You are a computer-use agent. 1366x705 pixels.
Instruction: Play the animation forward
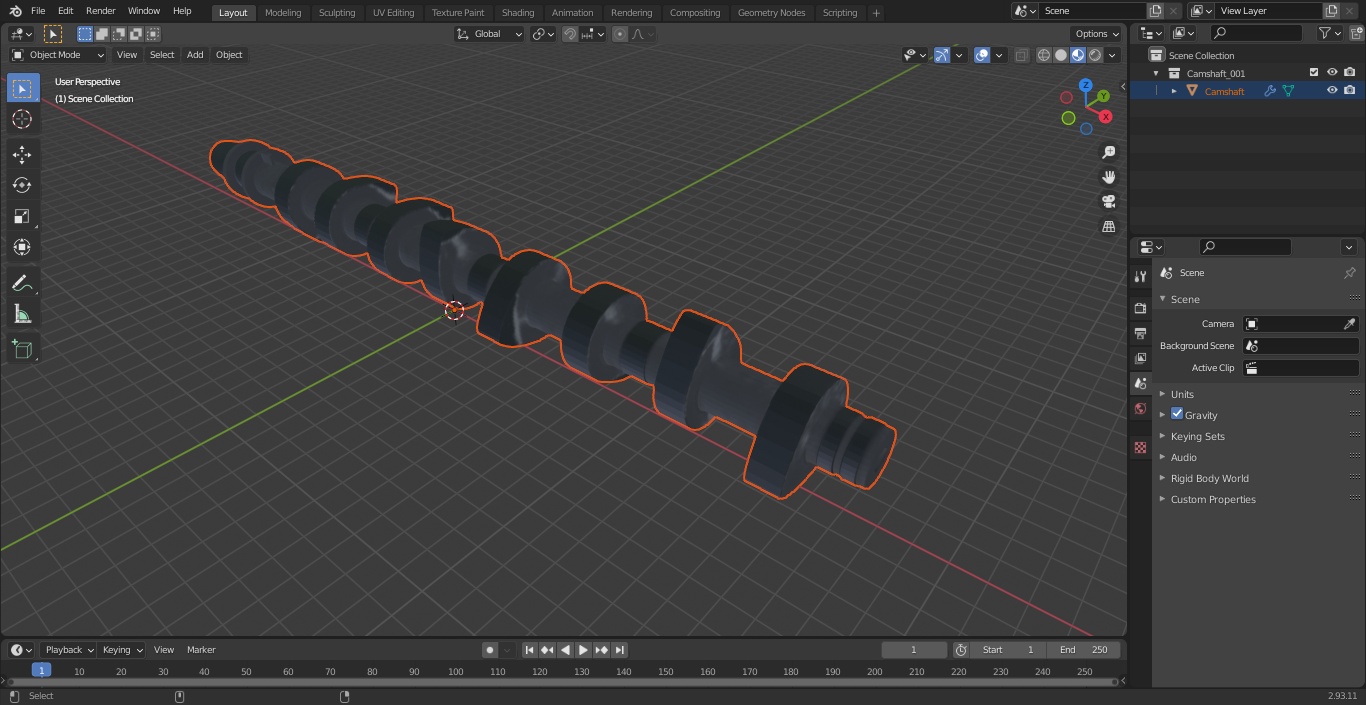[583, 650]
